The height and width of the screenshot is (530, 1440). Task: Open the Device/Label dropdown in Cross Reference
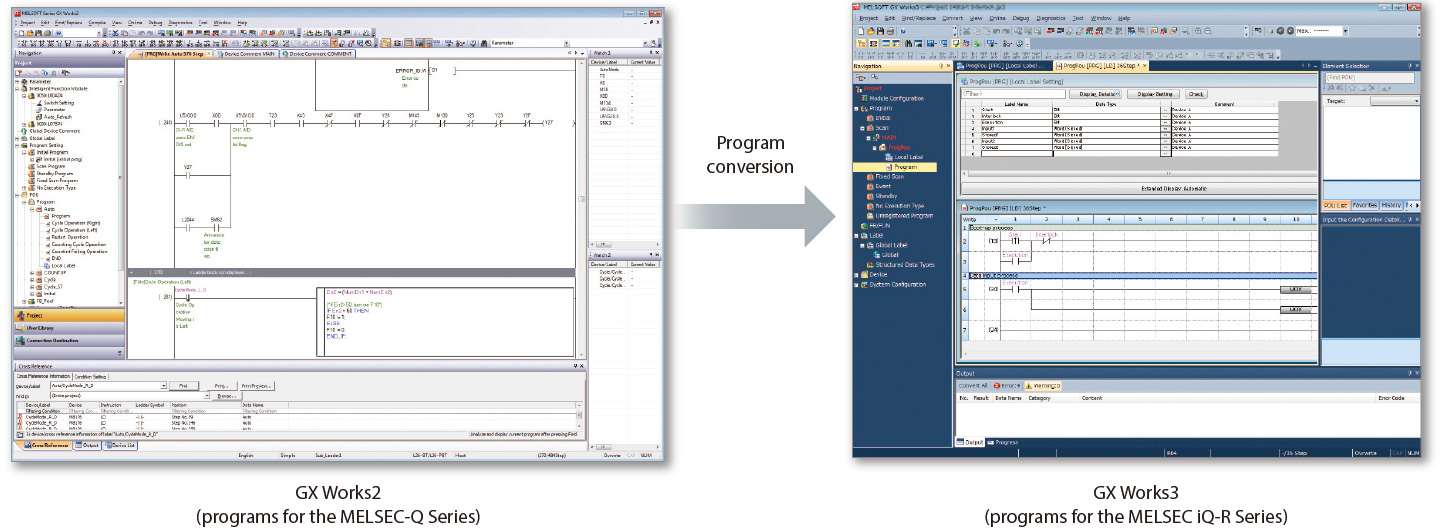click(162, 385)
